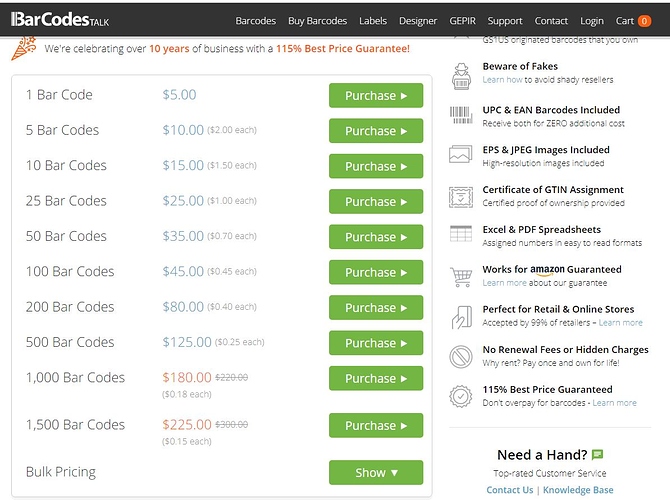Expand Bulk Pricing with Show button
Screen dimensions: 670x500
pyautogui.click(x=376, y=472)
